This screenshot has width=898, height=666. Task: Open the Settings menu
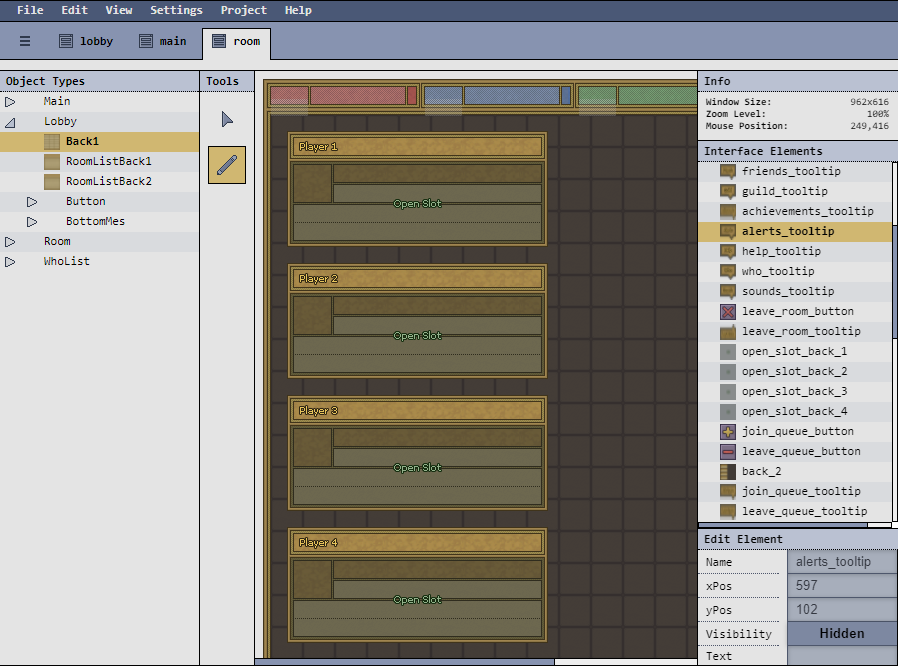pyautogui.click(x=176, y=10)
